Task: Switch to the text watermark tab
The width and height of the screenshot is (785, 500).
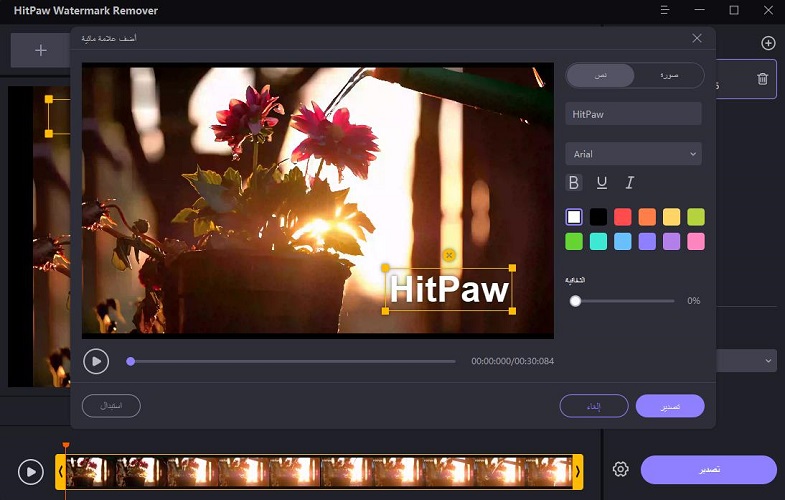Action: [601, 76]
